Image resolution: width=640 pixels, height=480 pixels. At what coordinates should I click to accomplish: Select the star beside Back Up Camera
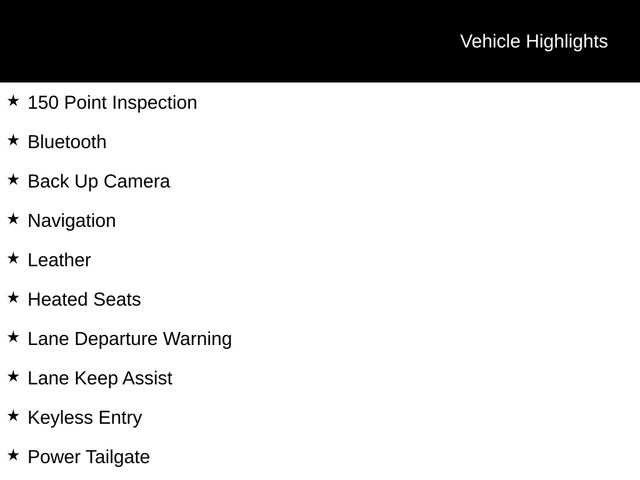point(13,180)
